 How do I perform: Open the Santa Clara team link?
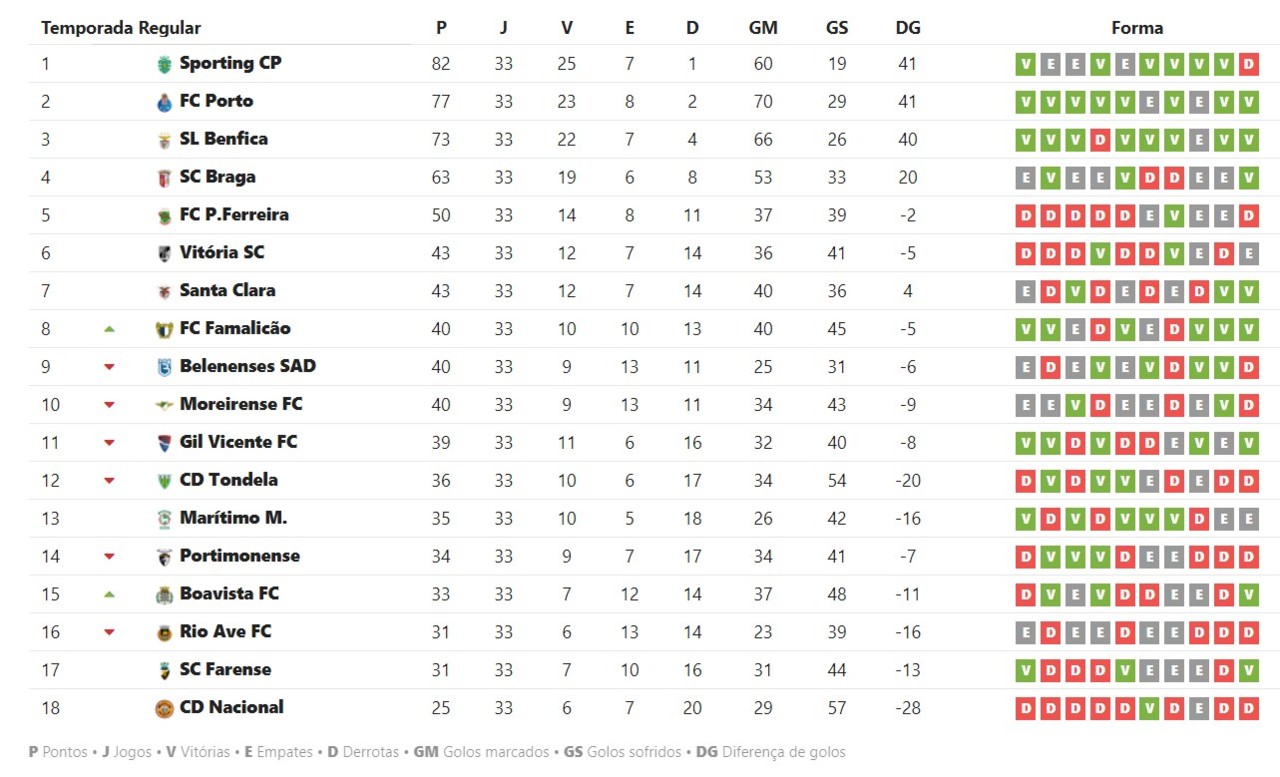(x=227, y=291)
